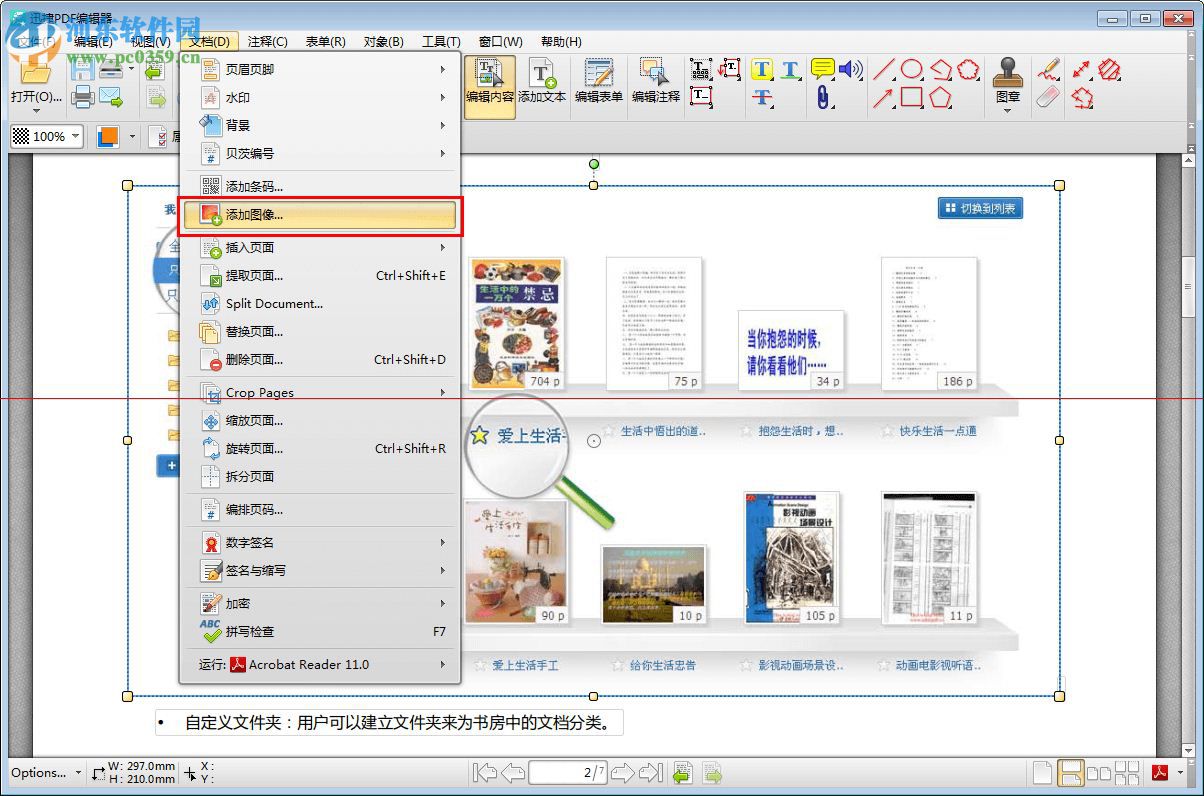This screenshot has height=796, width=1204.
Task: Expand the 图章 stamp dropdown arrow
Action: 1007,110
